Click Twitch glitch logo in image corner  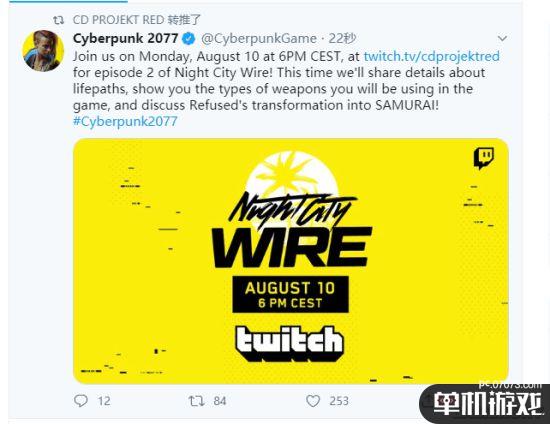[484, 158]
